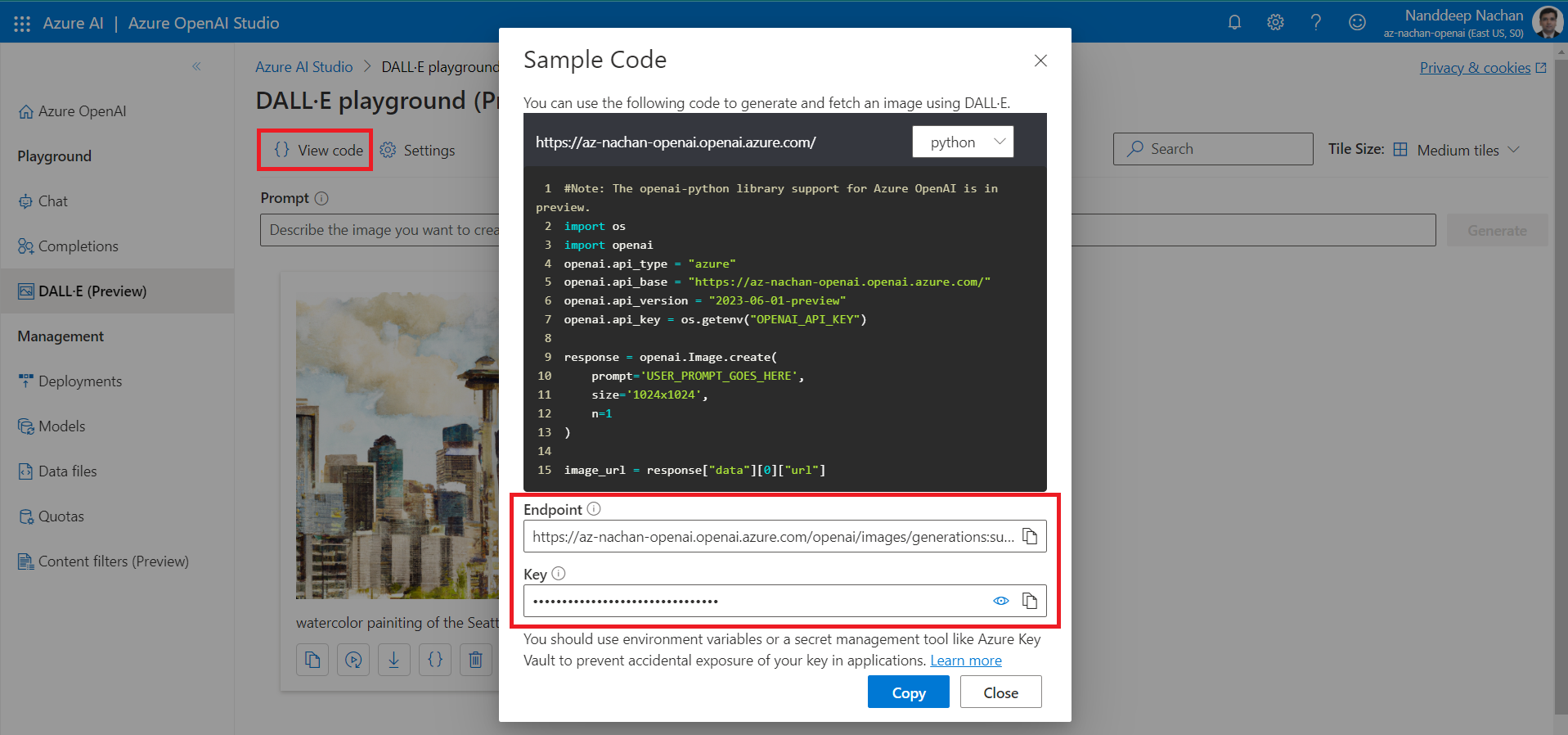
Task: Follow the Learn more link
Action: click(x=965, y=661)
